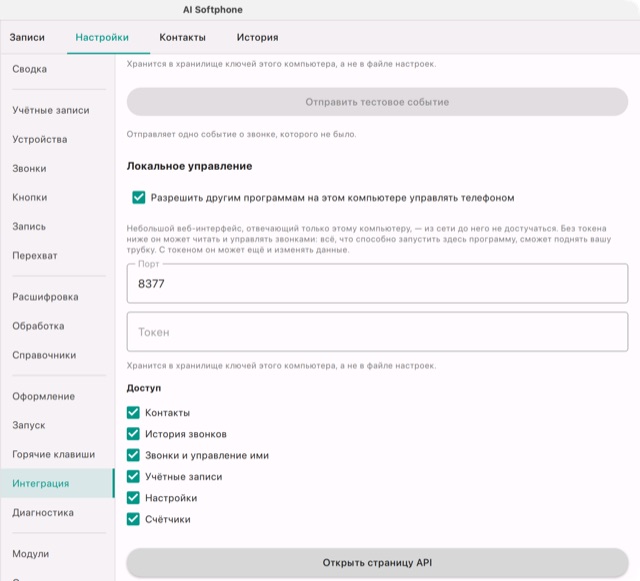The width and height of the screenshot is (640, 581).
Task: Select Сводка in the settings sidebar
Action: pyautogui.click(x=29, y=69)
